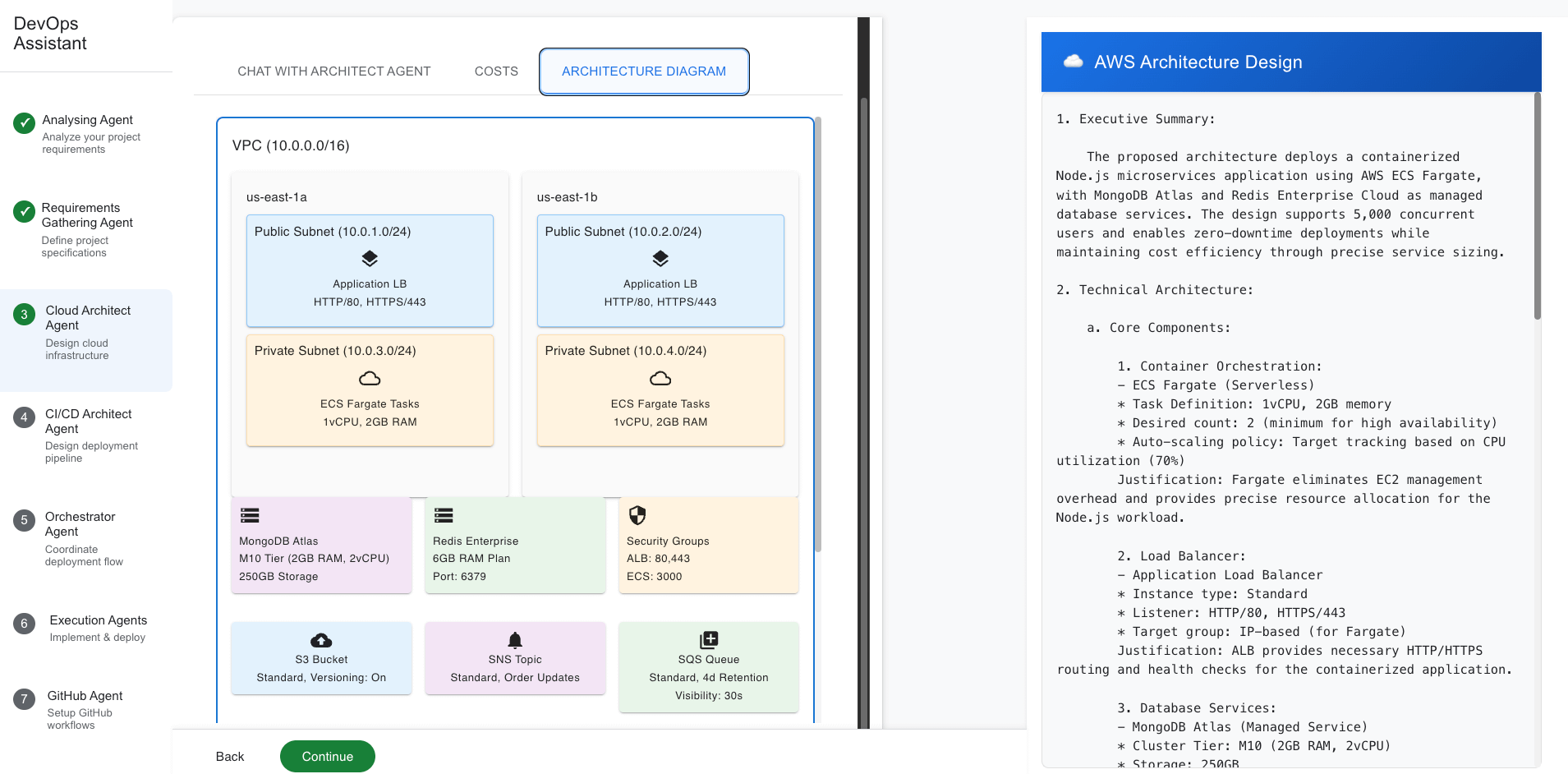This screenshot has width=1568, height=774.
Task: Click the S3 Bucket label
Action: tap(321, 660)
